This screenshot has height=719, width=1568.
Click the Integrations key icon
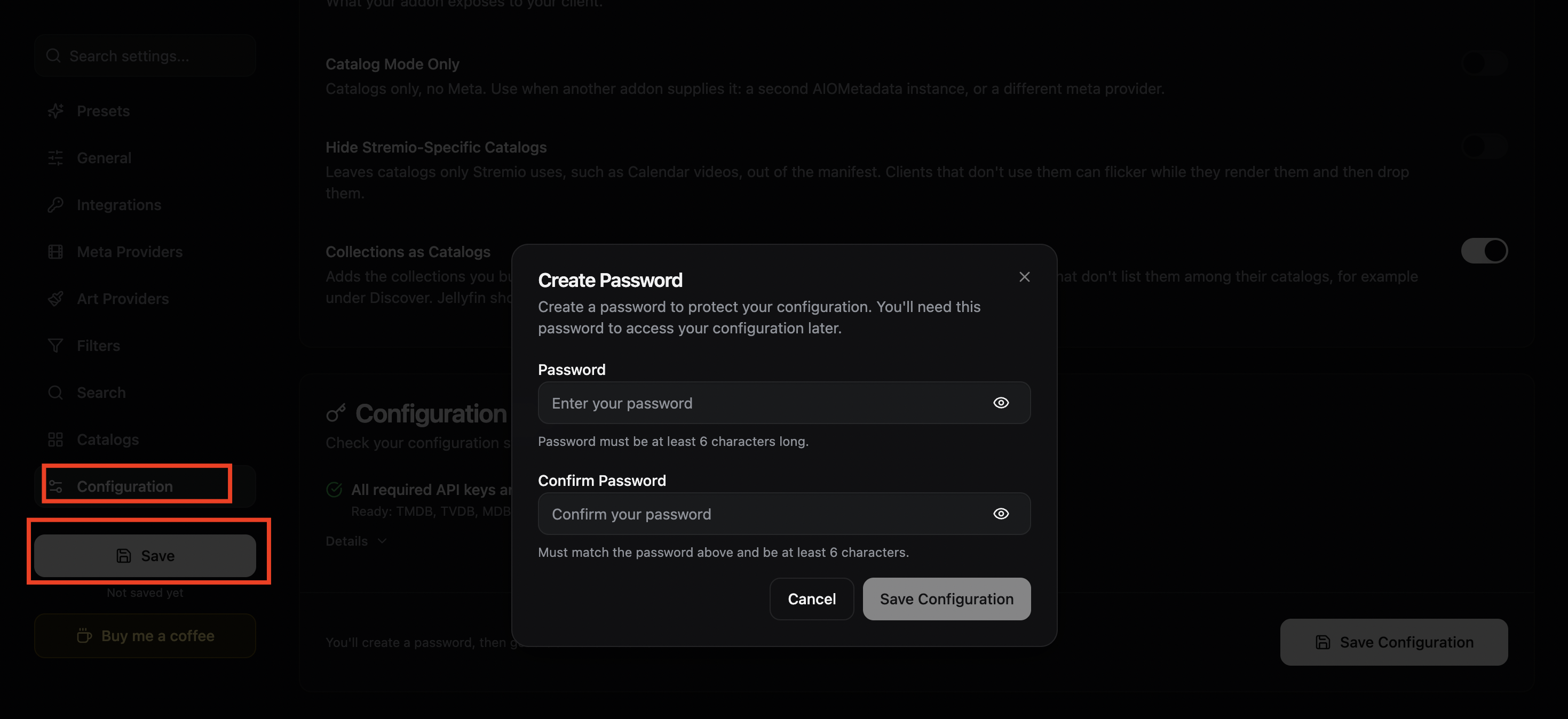click(56, 204)
